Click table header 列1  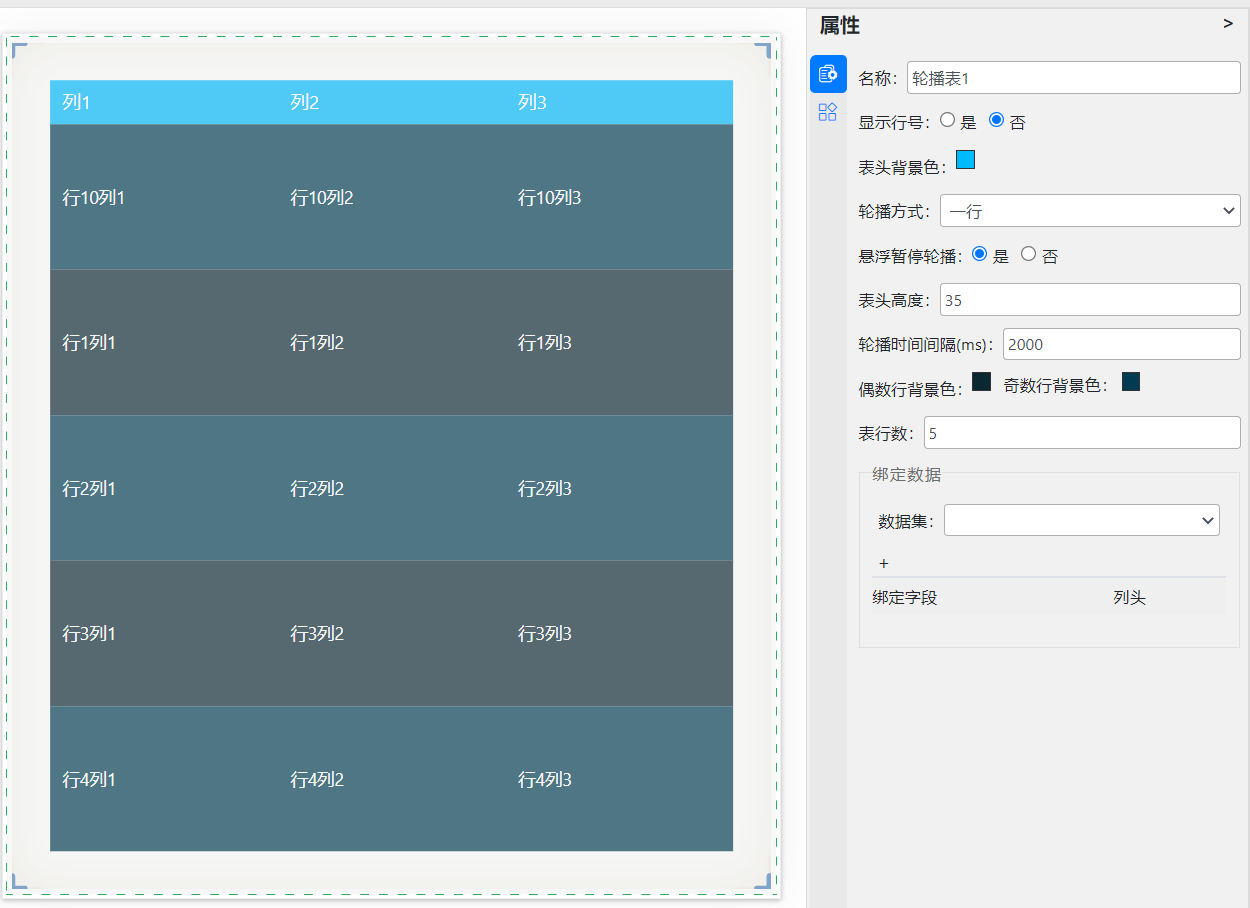tap(76, 102)
